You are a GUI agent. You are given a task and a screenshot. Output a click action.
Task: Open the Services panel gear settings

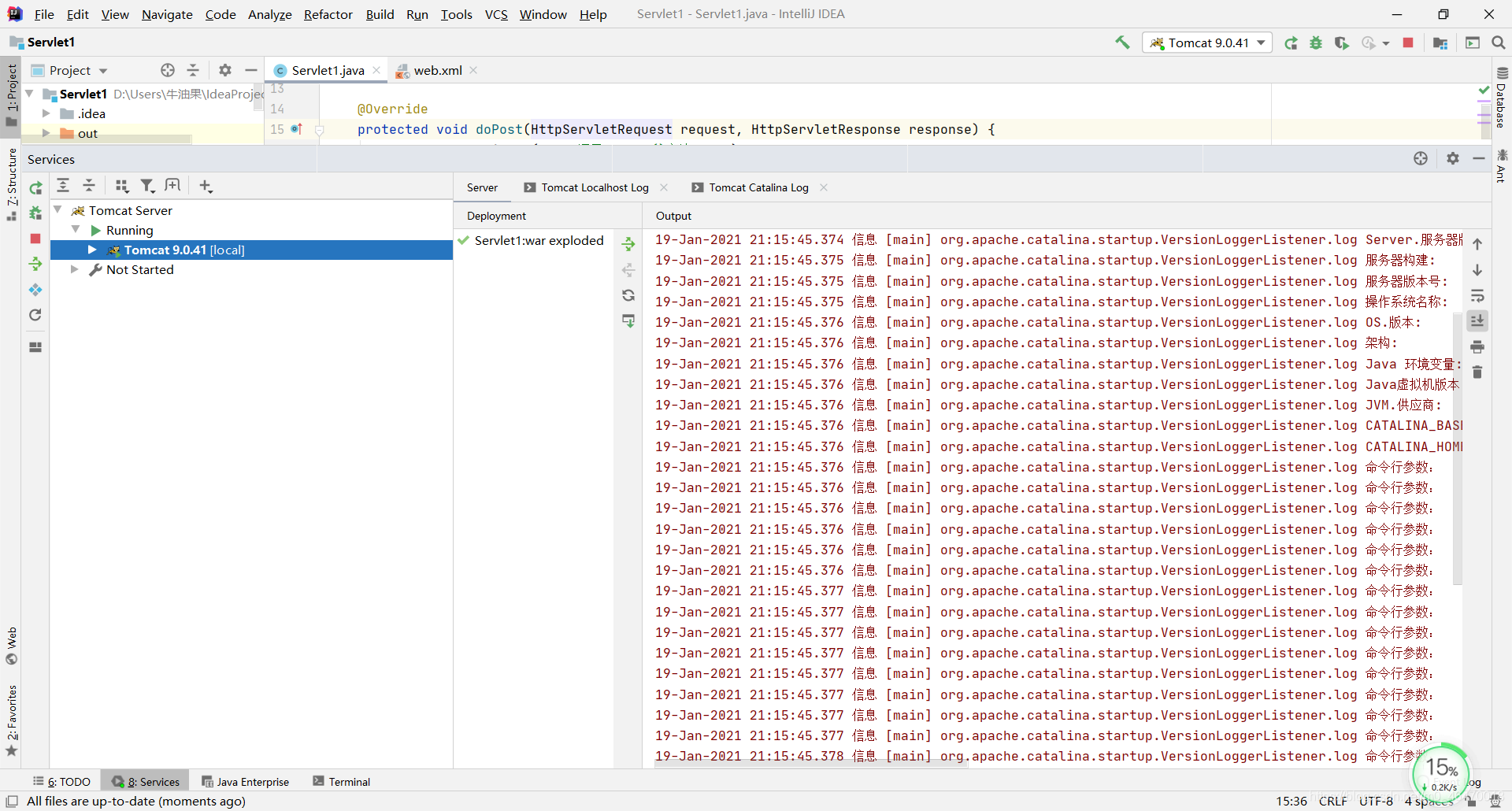(1453, 158)
